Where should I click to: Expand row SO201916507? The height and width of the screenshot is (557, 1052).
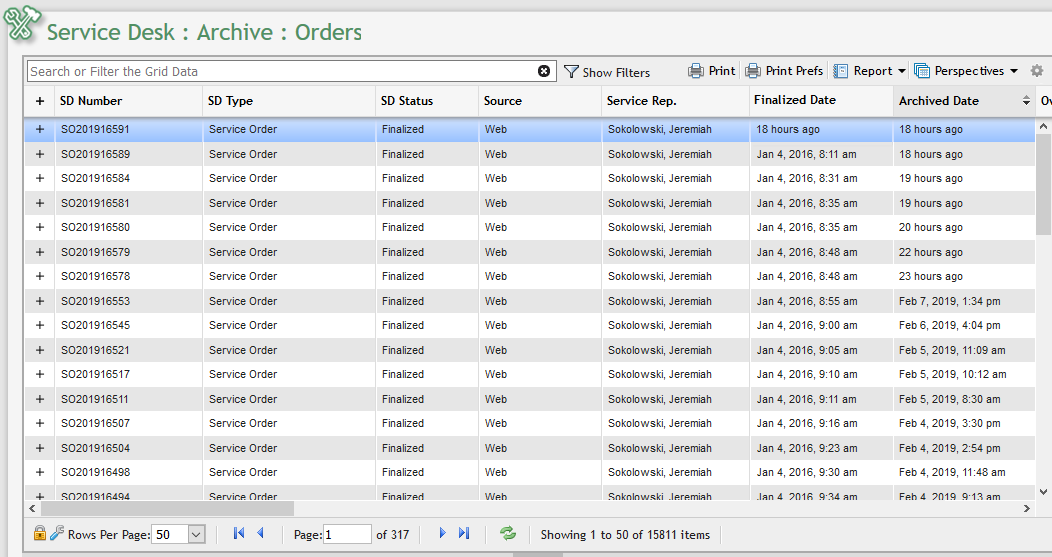click(40, 423)
